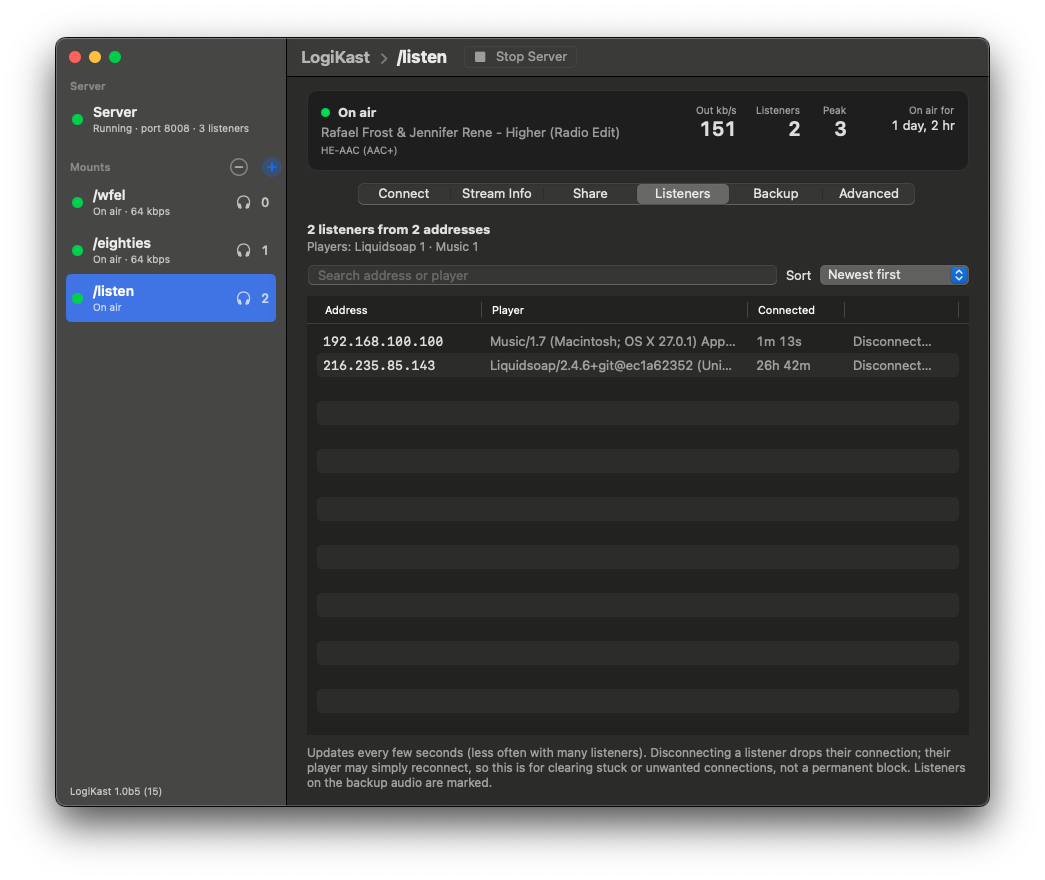
Task: Click the LogiKast 1.0b5 (15) version label
Action: [x=116, y=791]
